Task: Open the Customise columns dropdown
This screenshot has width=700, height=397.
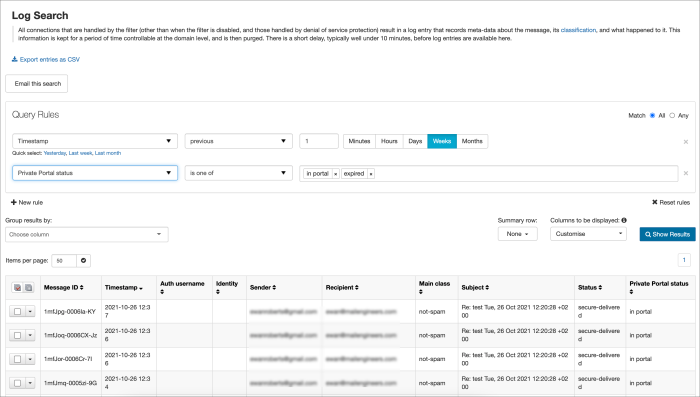Action: [588, 234]
